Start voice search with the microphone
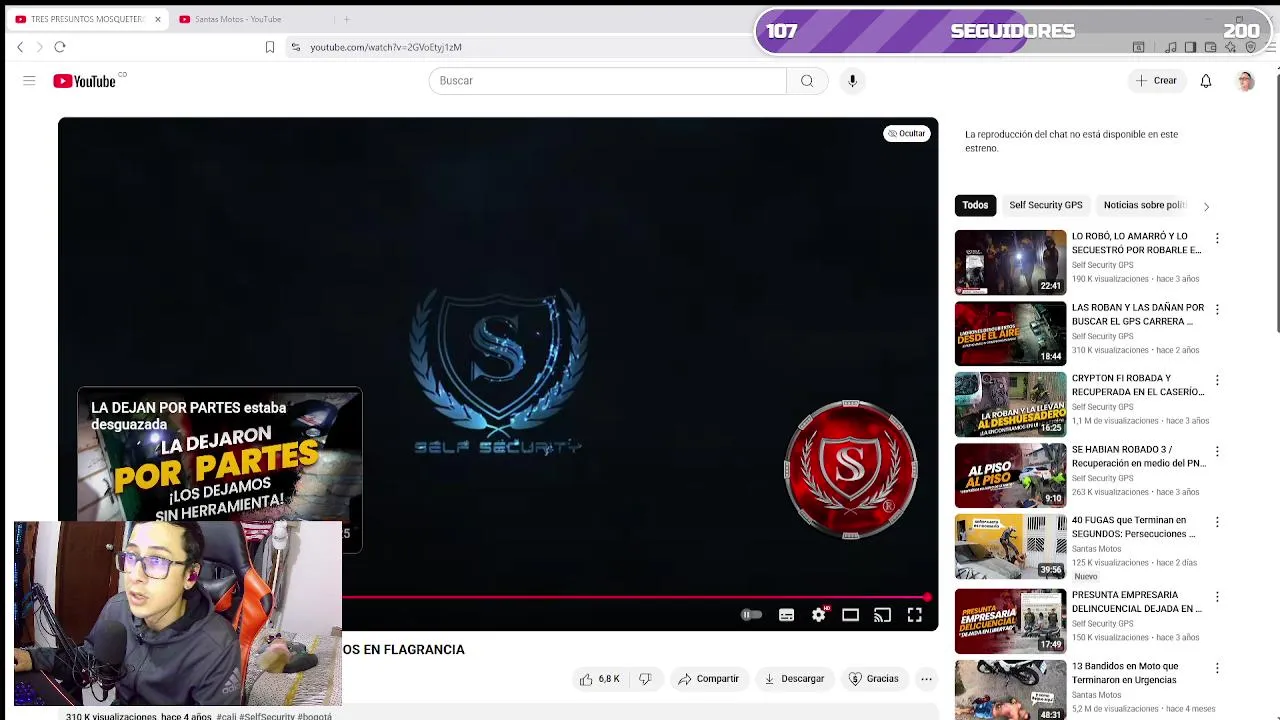The image size is (1280, 720). pyautogui.click(x=852, y=81)
